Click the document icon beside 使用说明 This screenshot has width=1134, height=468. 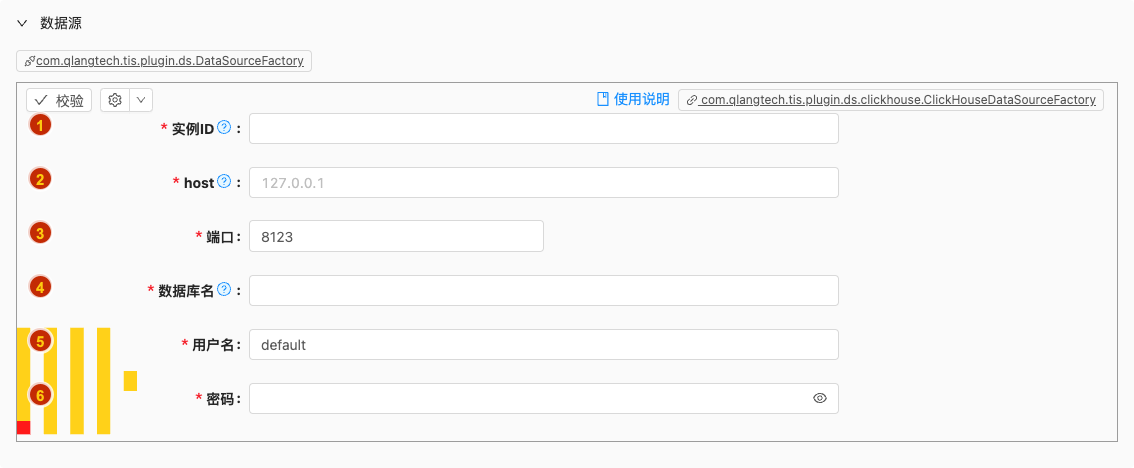pyautogui.click(x=603, y=99)
